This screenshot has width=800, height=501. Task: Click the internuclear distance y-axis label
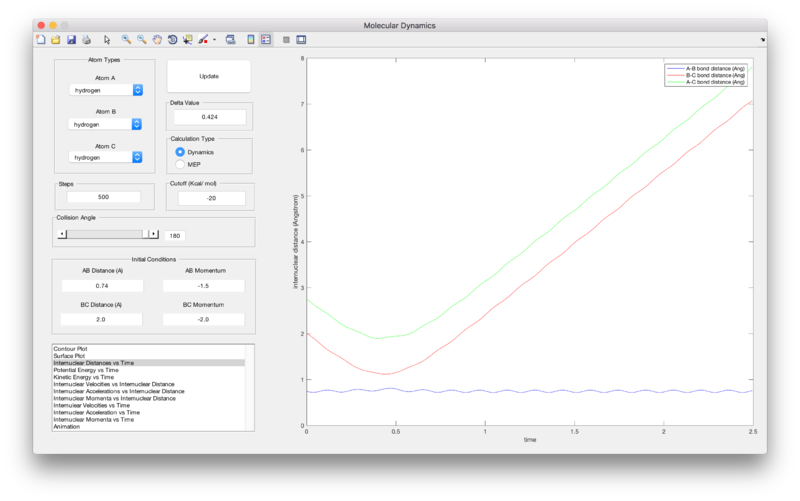point(295,242)
